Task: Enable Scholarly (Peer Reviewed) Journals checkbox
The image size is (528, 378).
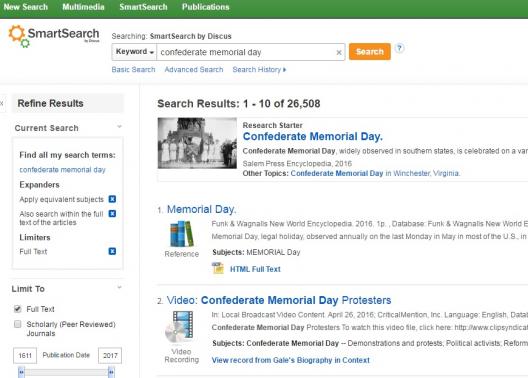Action: pyautogui.click(x=18, y=324)
